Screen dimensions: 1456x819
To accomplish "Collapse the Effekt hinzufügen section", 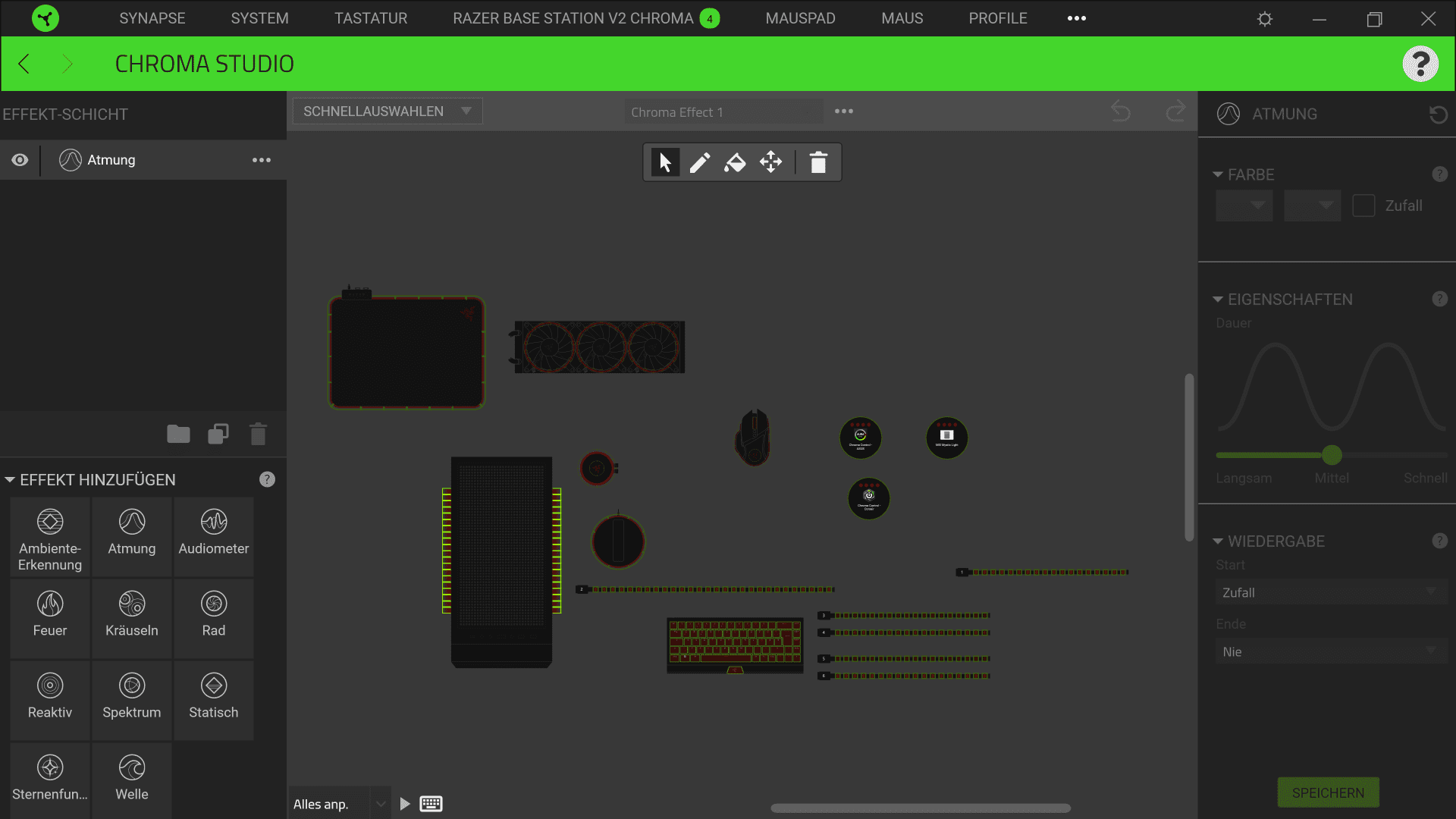I will pyautogui.click(x=10, y=480).
